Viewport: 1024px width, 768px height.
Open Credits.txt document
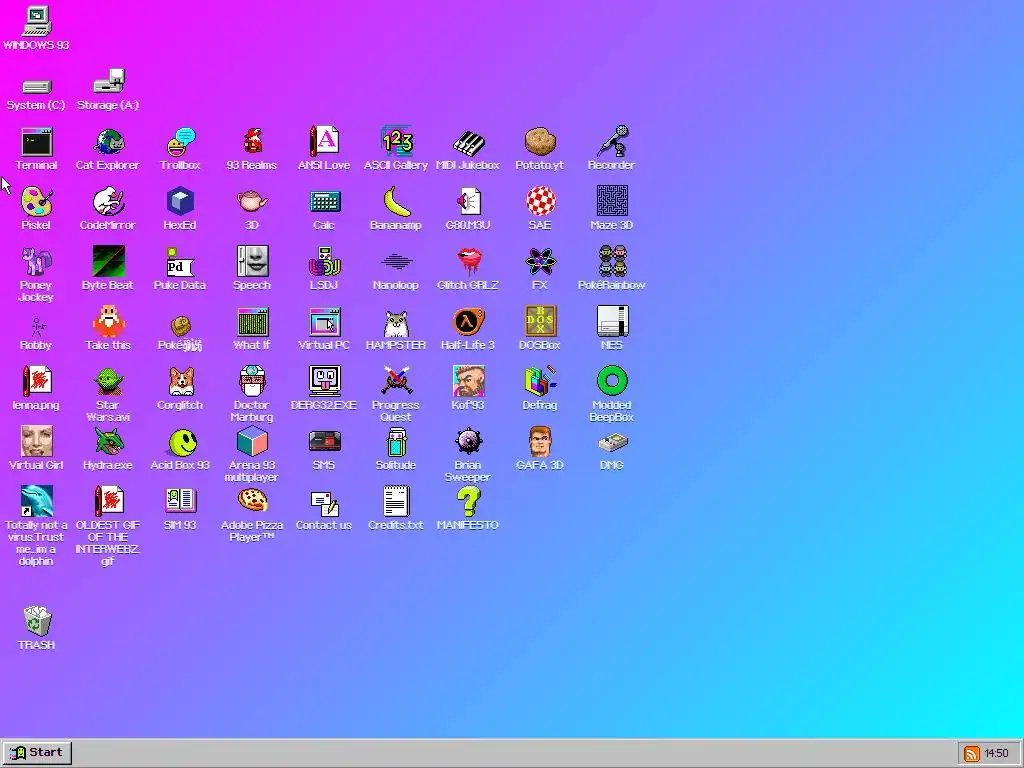click(x=396, y=502)
